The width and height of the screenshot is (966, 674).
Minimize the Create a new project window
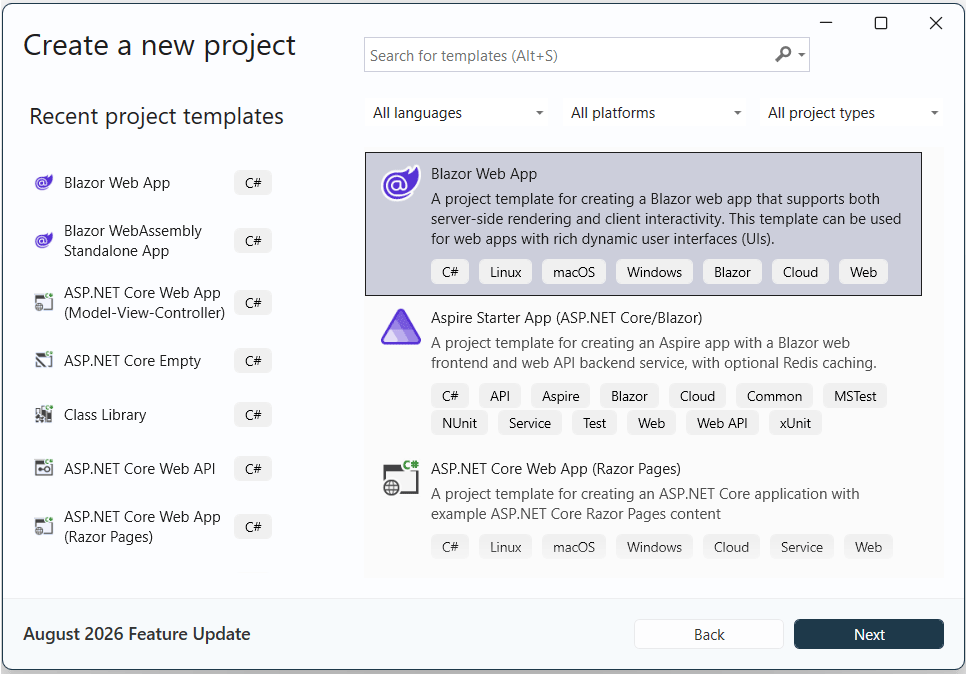[826, 23]
